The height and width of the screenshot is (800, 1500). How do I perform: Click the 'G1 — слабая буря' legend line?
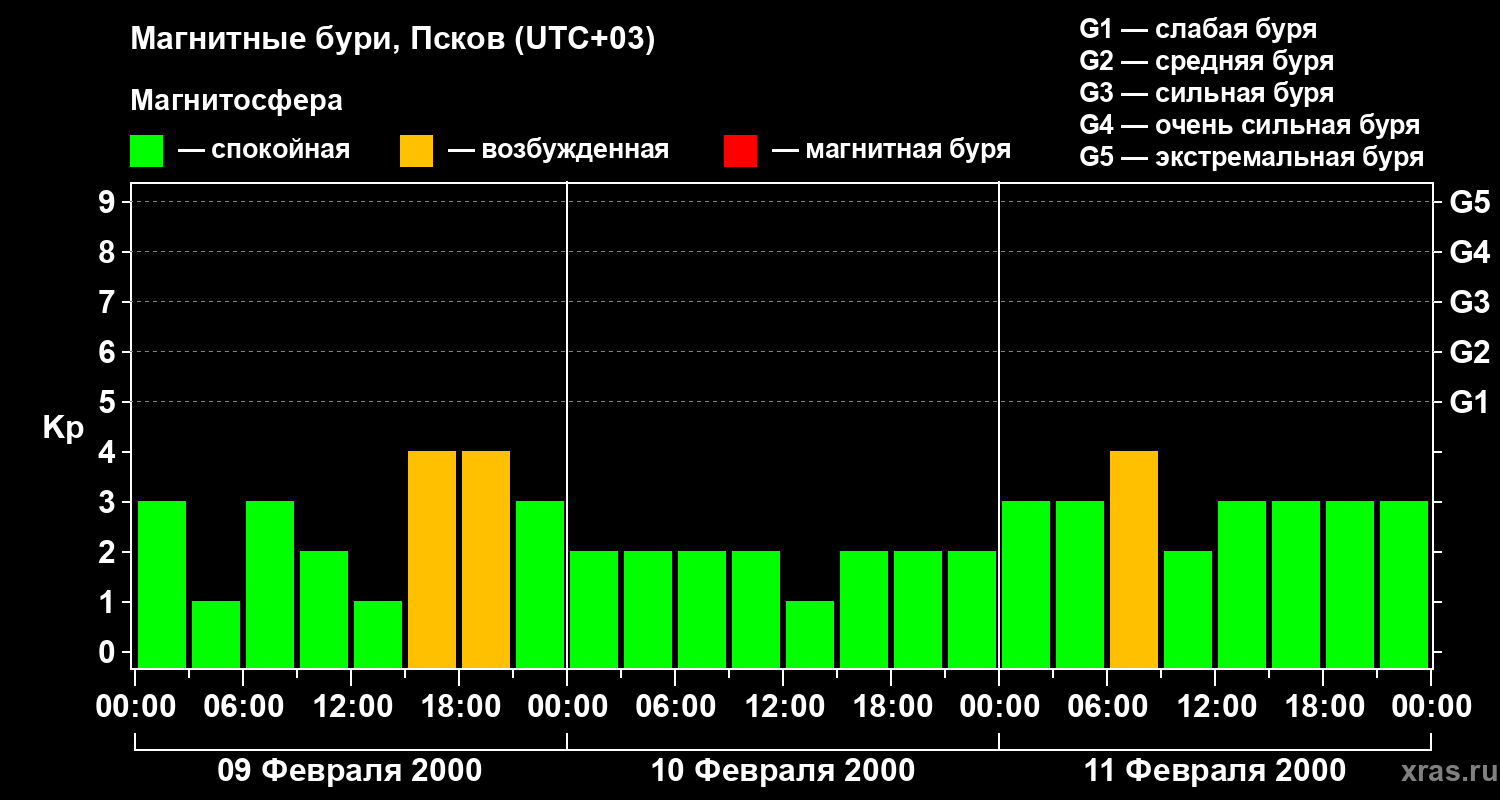coord(1198,29)
